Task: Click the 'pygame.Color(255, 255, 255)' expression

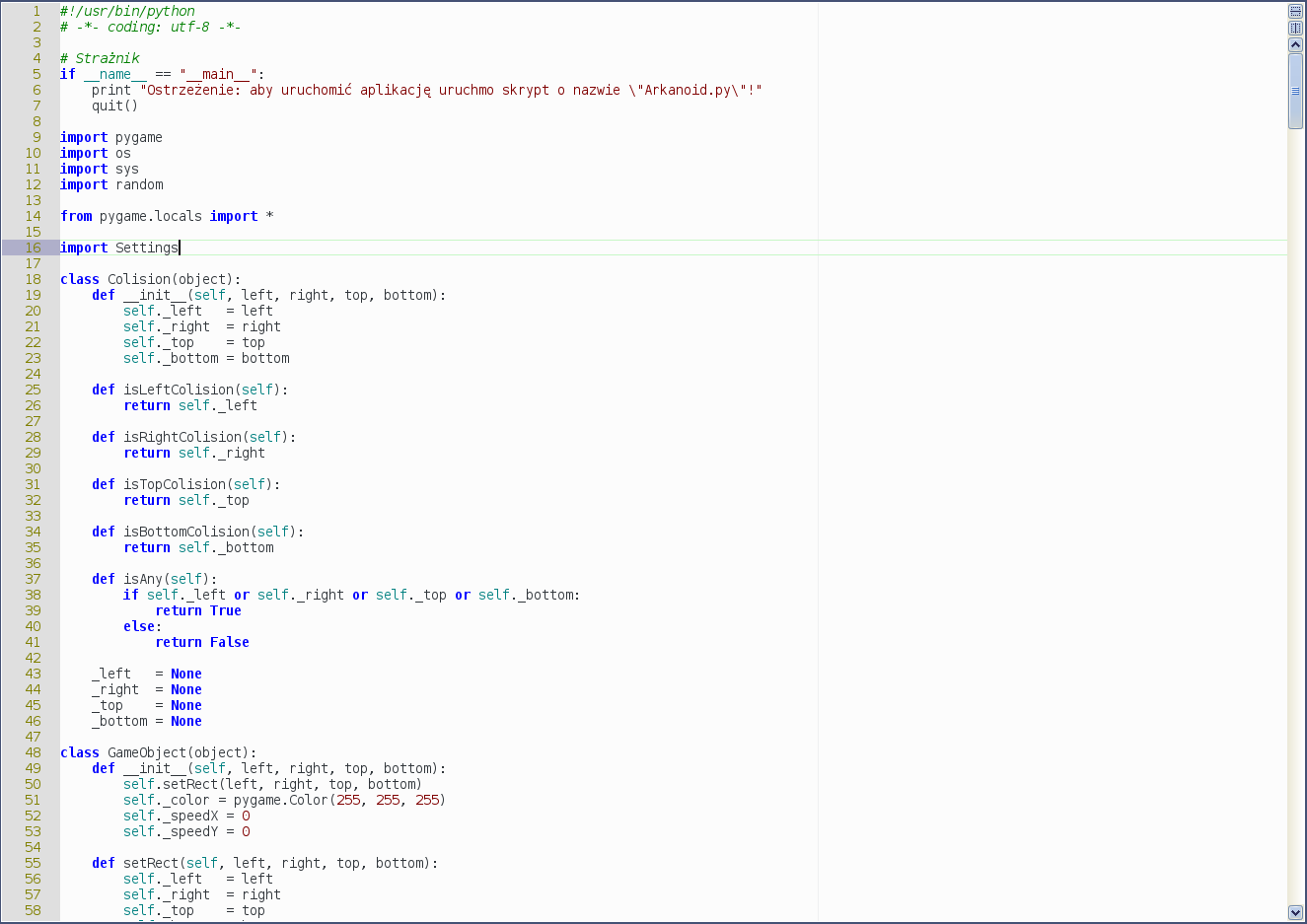Action: (x=339, y=800)
